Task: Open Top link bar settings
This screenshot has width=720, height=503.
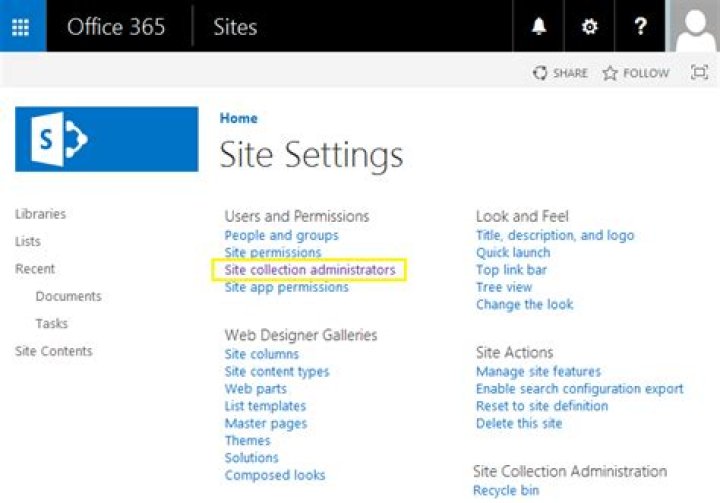Action: [512, 270]
